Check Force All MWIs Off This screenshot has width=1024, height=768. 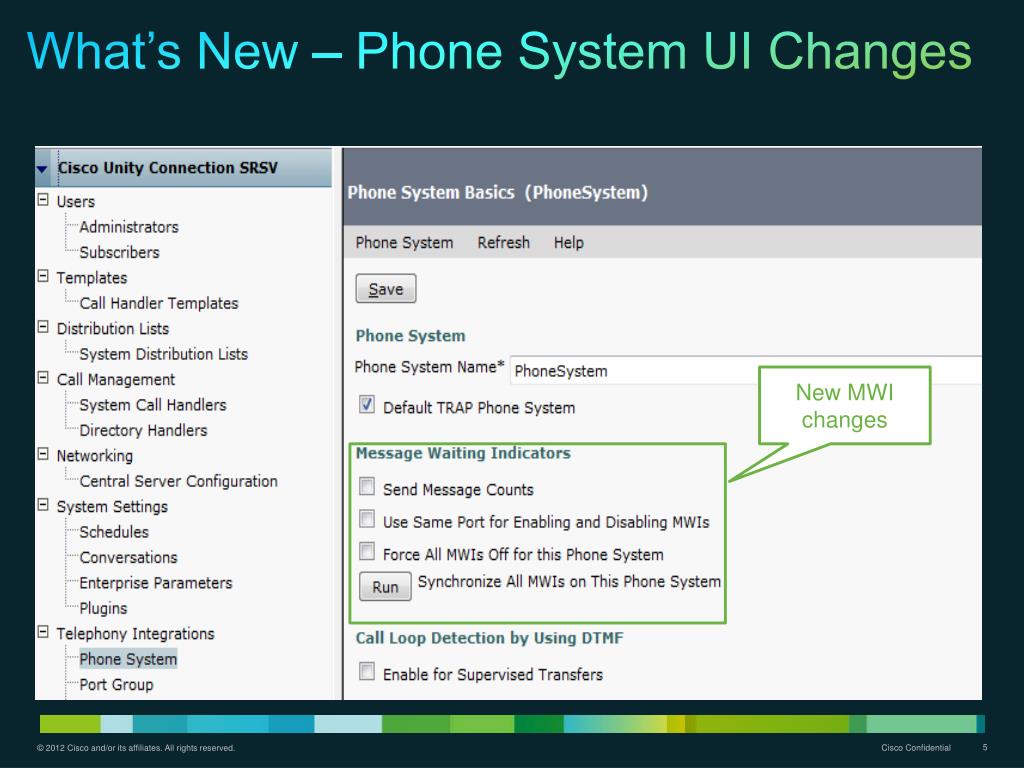(367, 552)
